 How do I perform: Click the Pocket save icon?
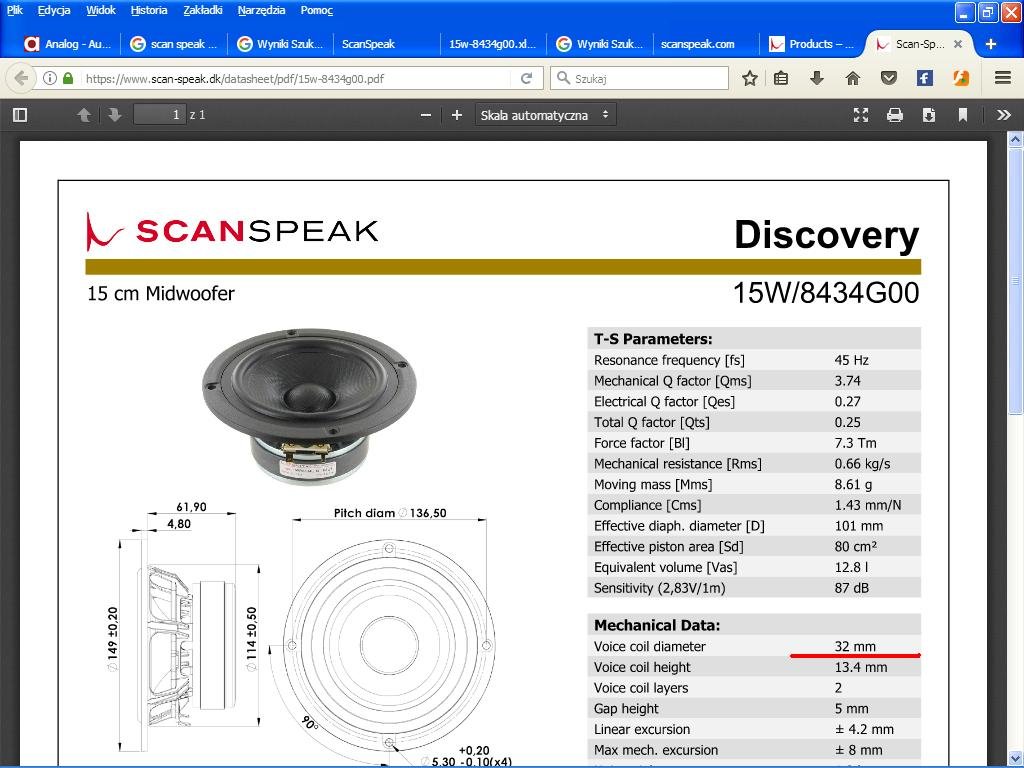pyautogui.click(x=888, y=78)
